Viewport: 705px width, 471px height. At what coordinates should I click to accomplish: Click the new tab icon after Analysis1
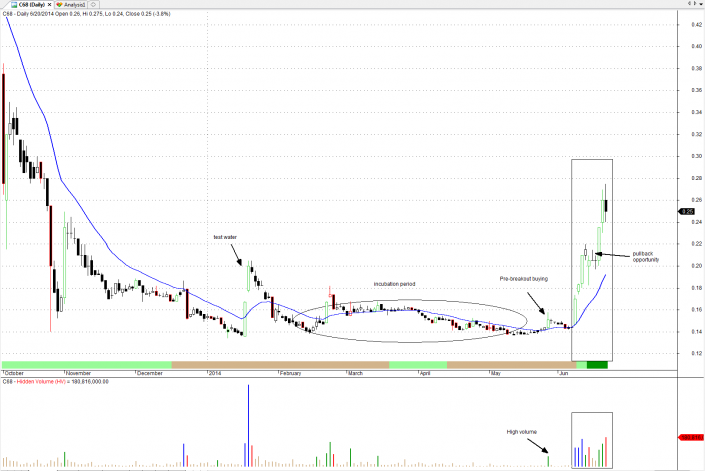[x=93, y=5]
